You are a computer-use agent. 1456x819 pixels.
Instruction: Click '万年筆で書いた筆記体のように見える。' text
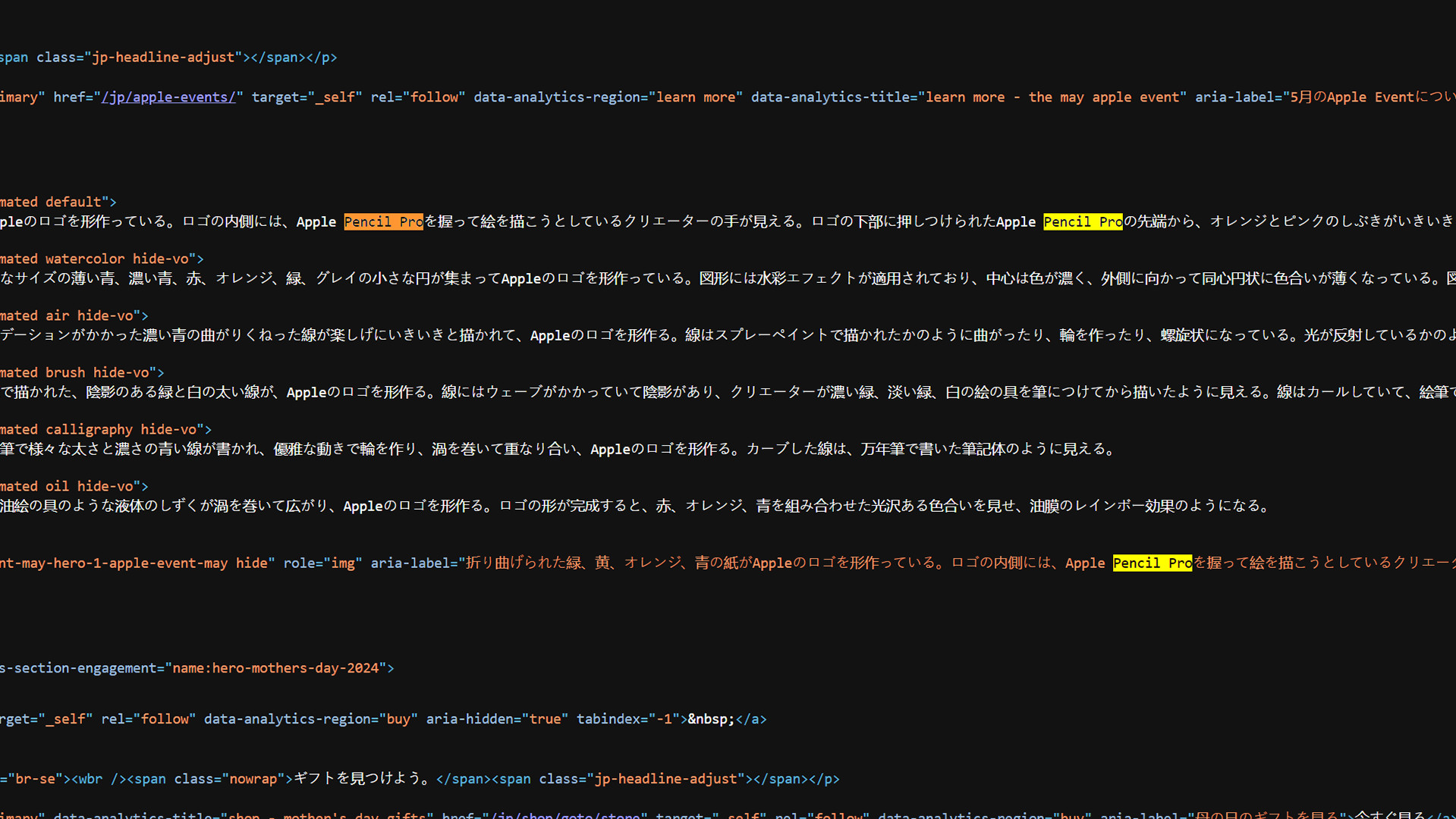990,449
